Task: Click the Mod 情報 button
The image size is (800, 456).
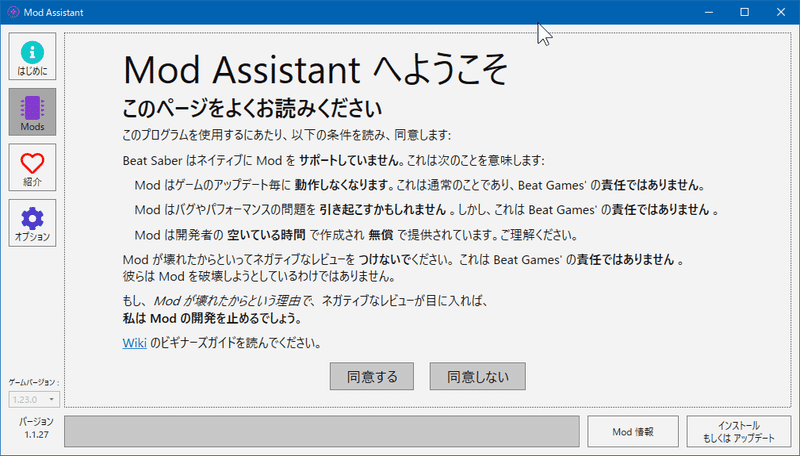Action: (x=633, y=432)
